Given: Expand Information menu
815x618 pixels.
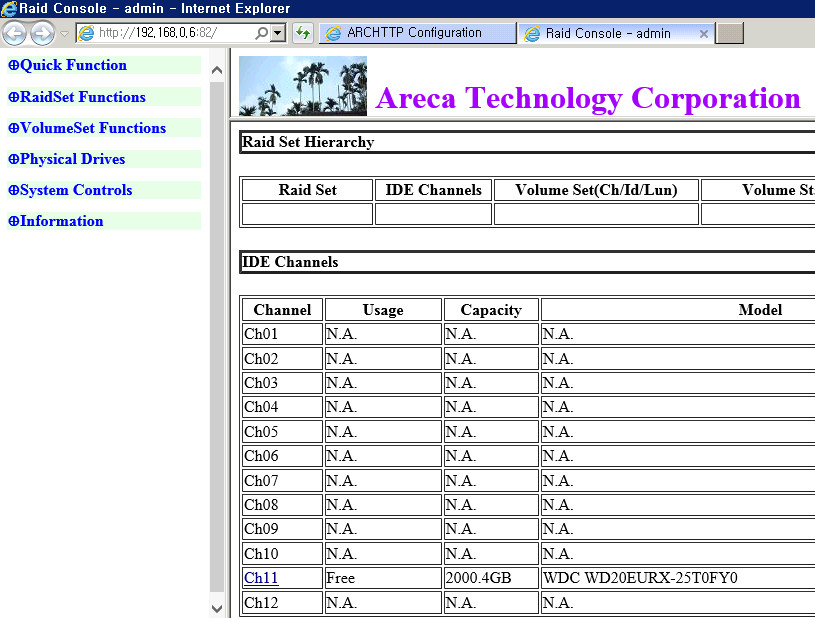Looking at the screenshot, I should pos(56,221).
